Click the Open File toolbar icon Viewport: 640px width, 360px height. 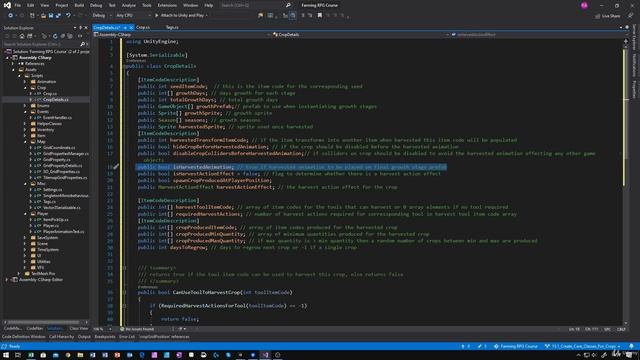[x=43, y=16]
